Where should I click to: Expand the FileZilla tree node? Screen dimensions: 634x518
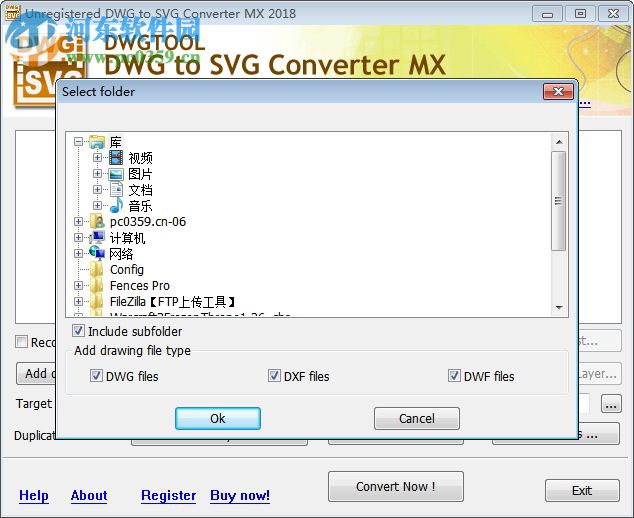tap(78, 302)
